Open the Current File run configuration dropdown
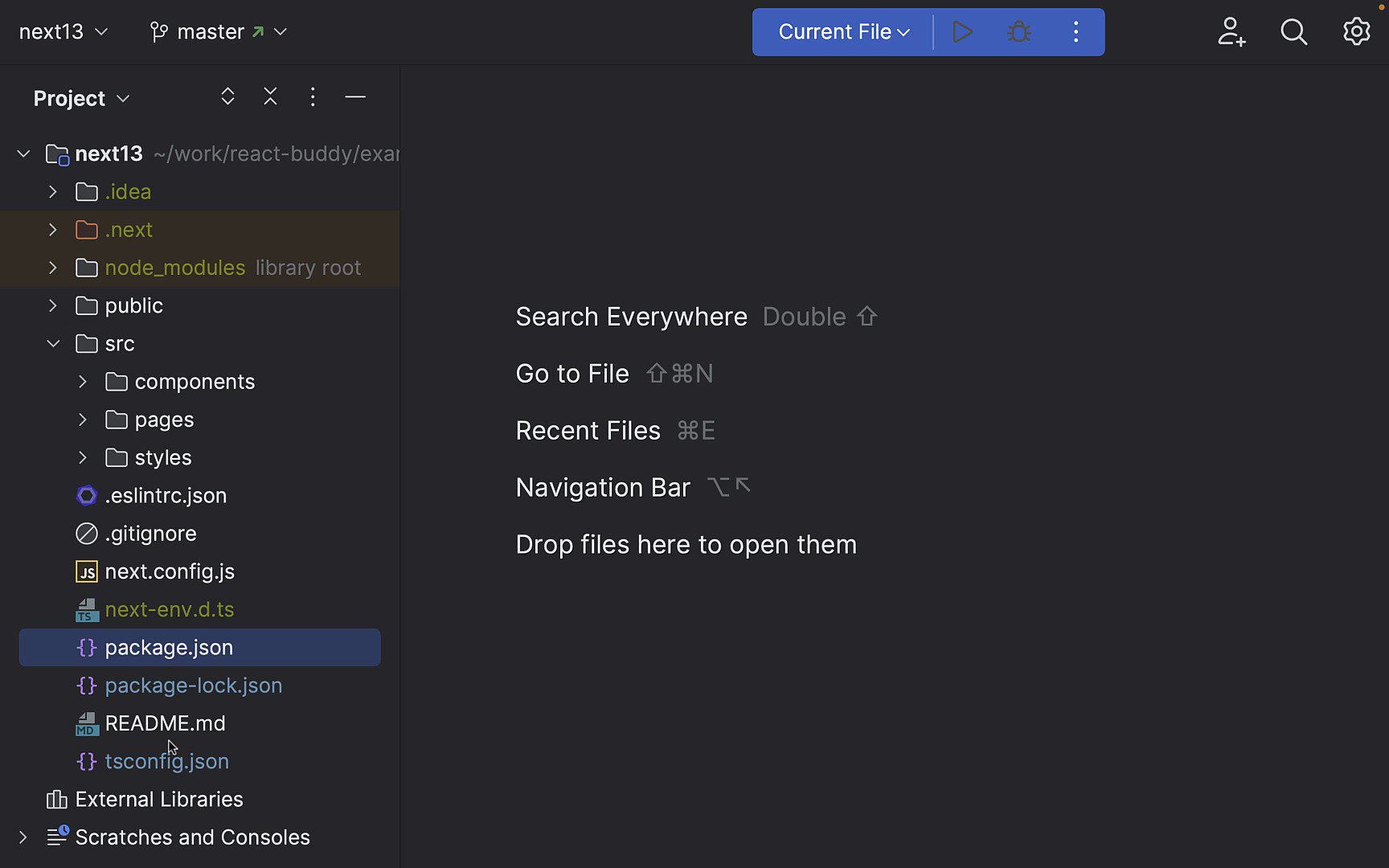This screenshot has height=868, width=1389. 841,32
